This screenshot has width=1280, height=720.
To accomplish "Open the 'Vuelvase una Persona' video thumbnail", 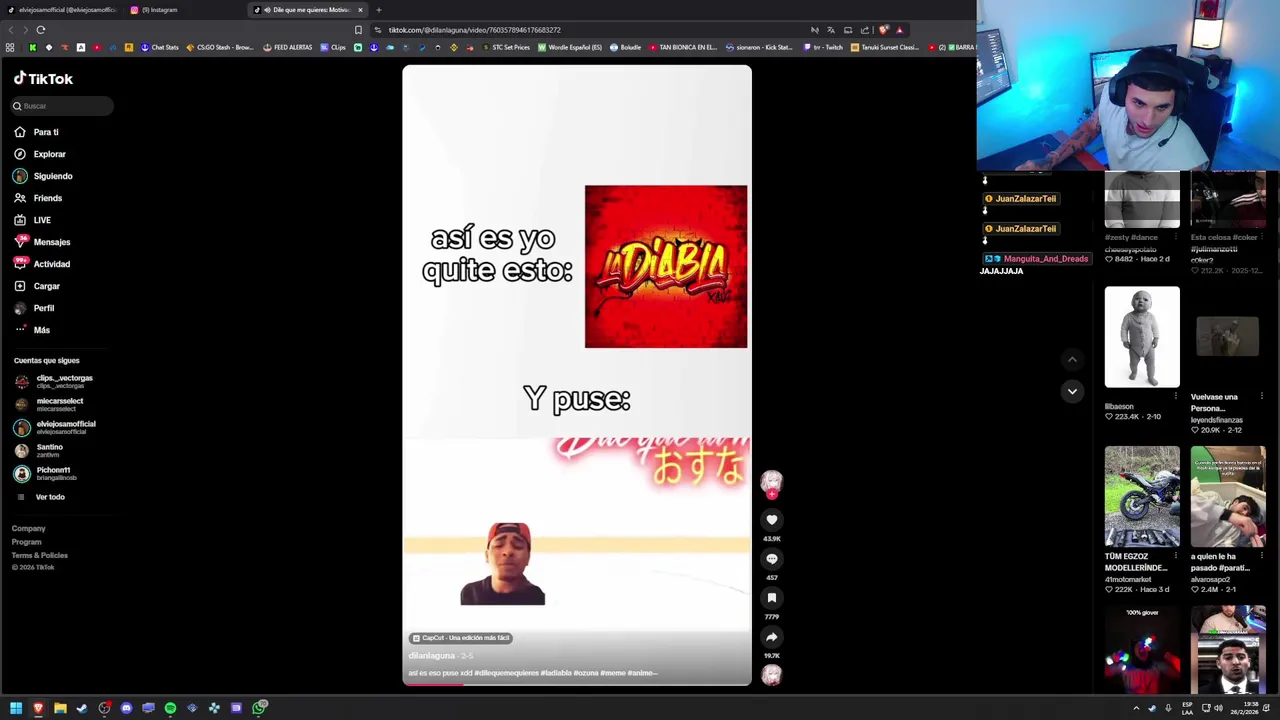I will [x=1228, y=337].
